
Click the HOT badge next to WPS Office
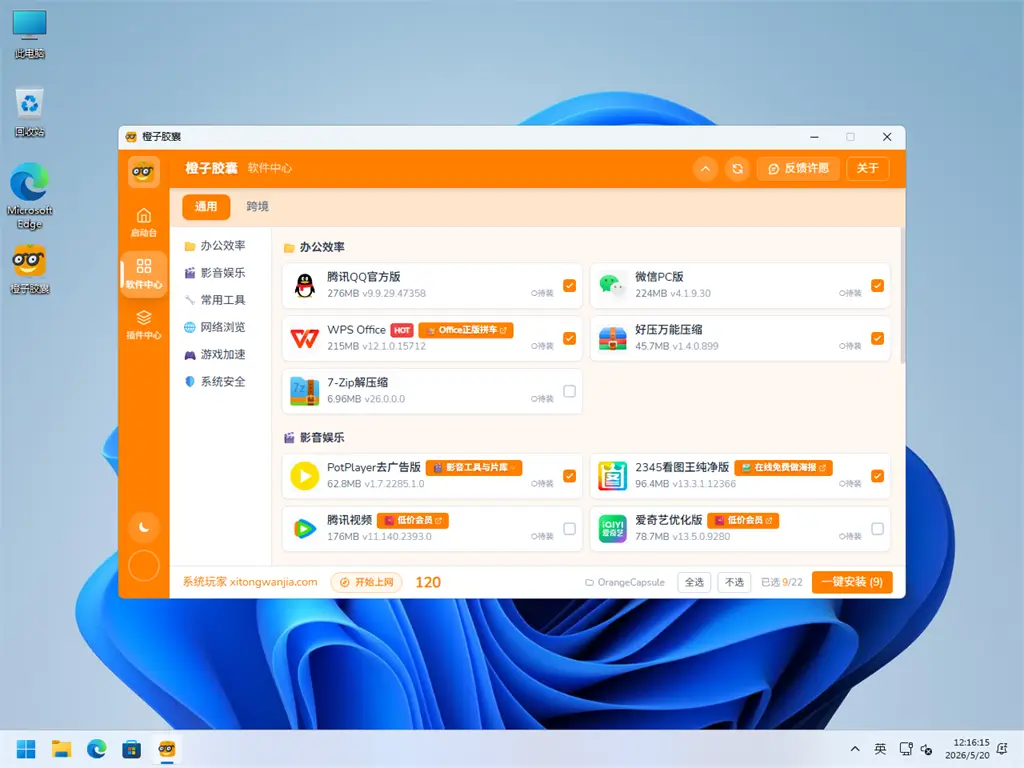402,330
